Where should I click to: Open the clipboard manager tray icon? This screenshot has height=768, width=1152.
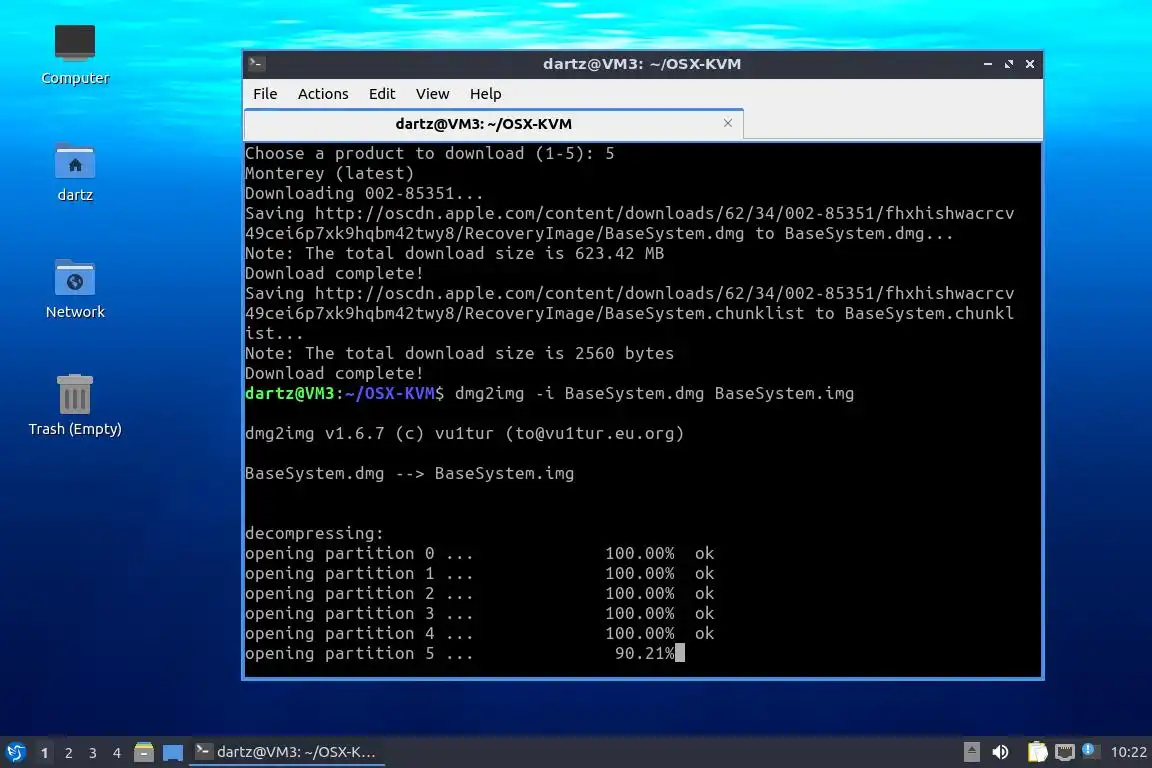point(1037,752)
